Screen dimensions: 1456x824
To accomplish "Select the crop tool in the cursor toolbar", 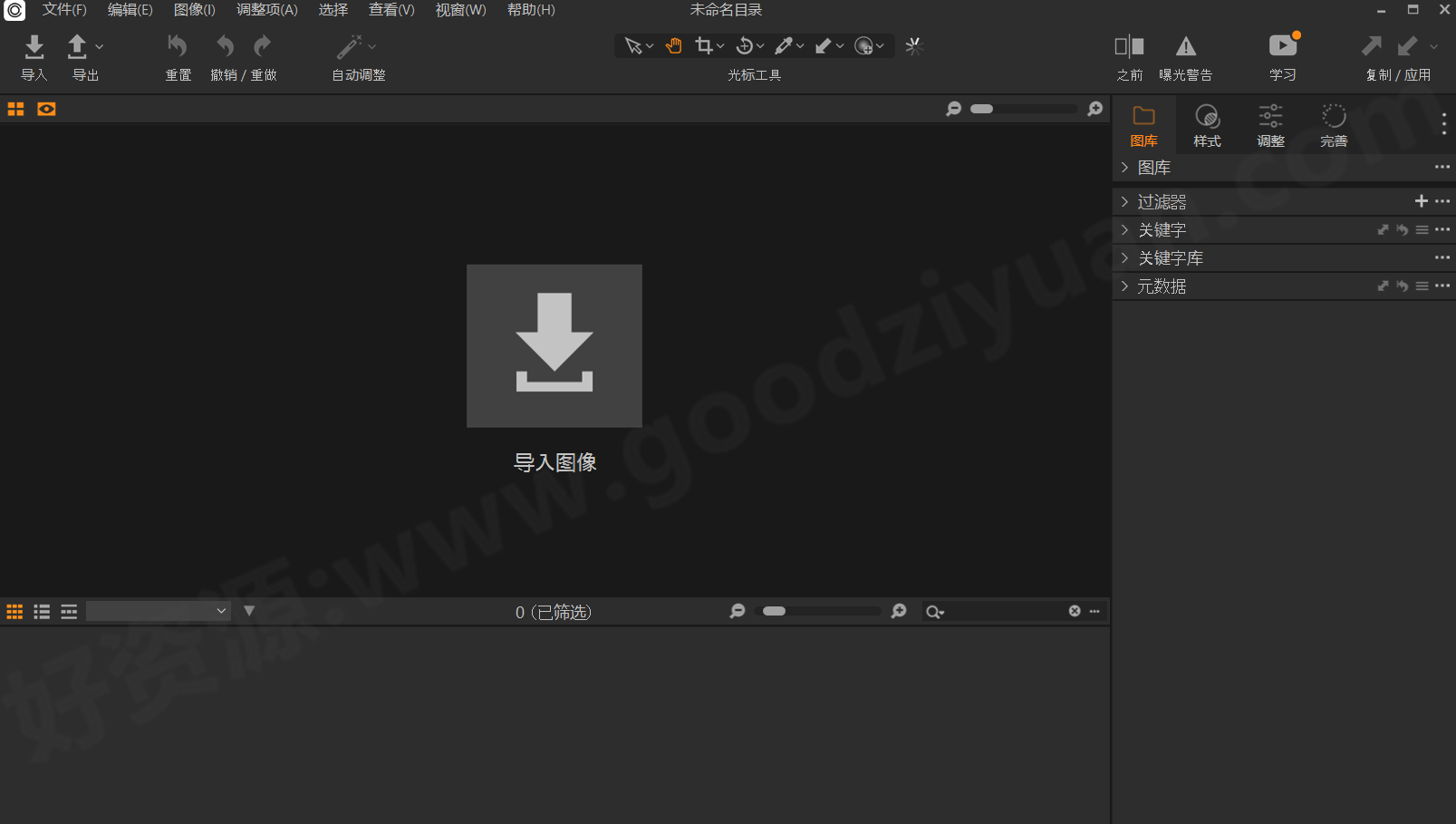I will pyautogui.click(x=704, y=45).
